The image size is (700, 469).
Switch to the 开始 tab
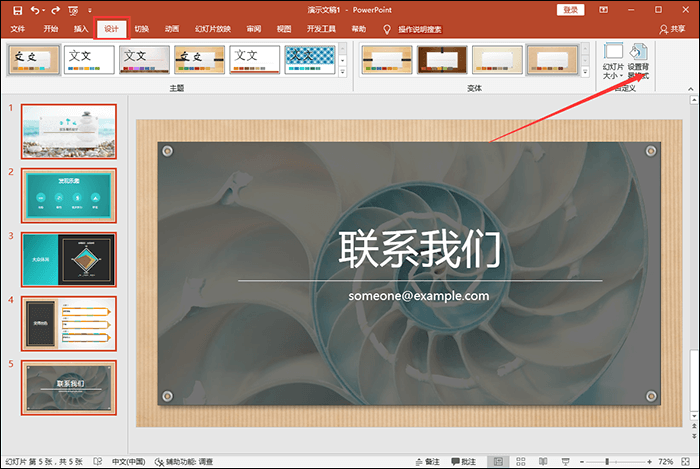click(51, 29)
